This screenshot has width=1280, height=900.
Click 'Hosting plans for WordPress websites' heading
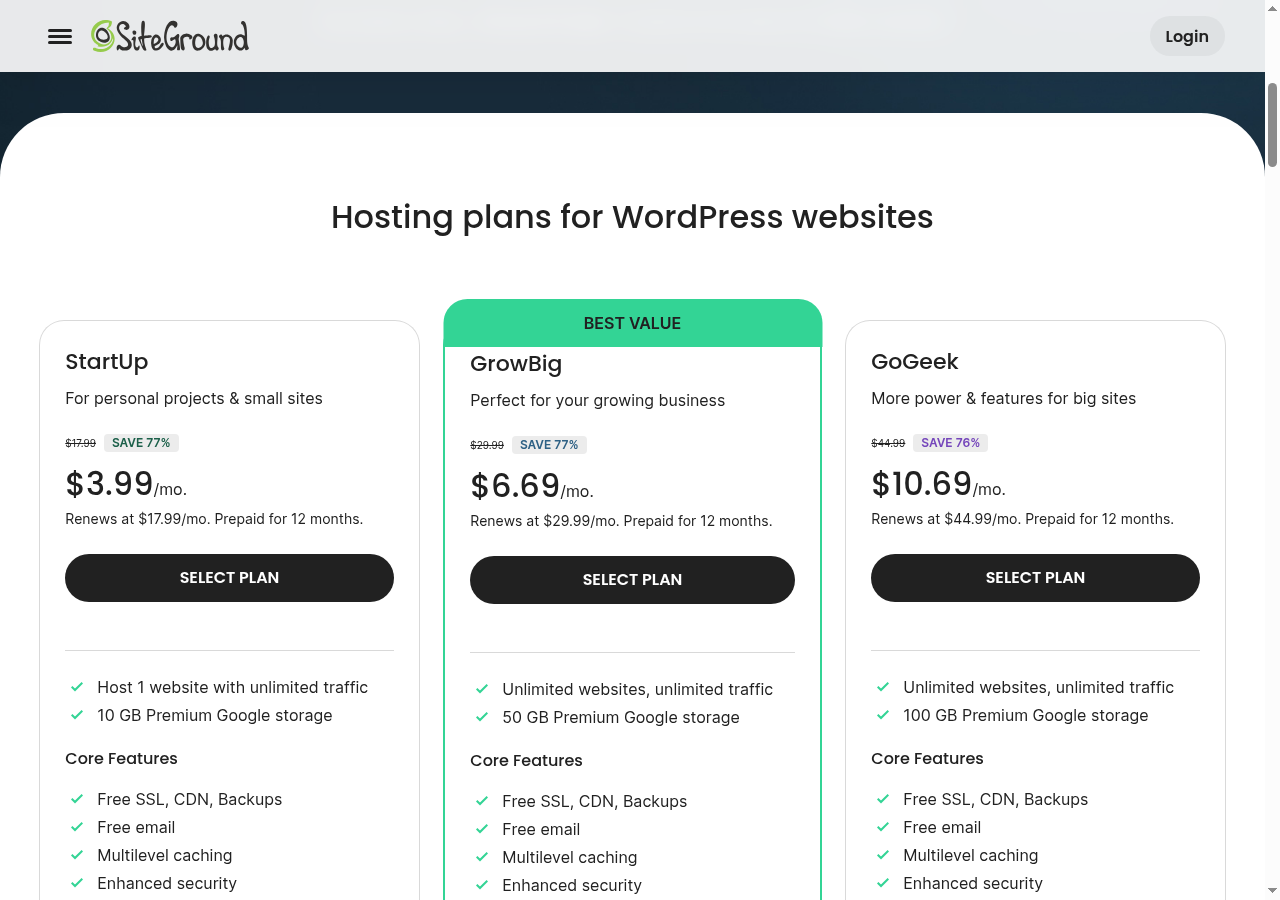click(x=632, y=217)
